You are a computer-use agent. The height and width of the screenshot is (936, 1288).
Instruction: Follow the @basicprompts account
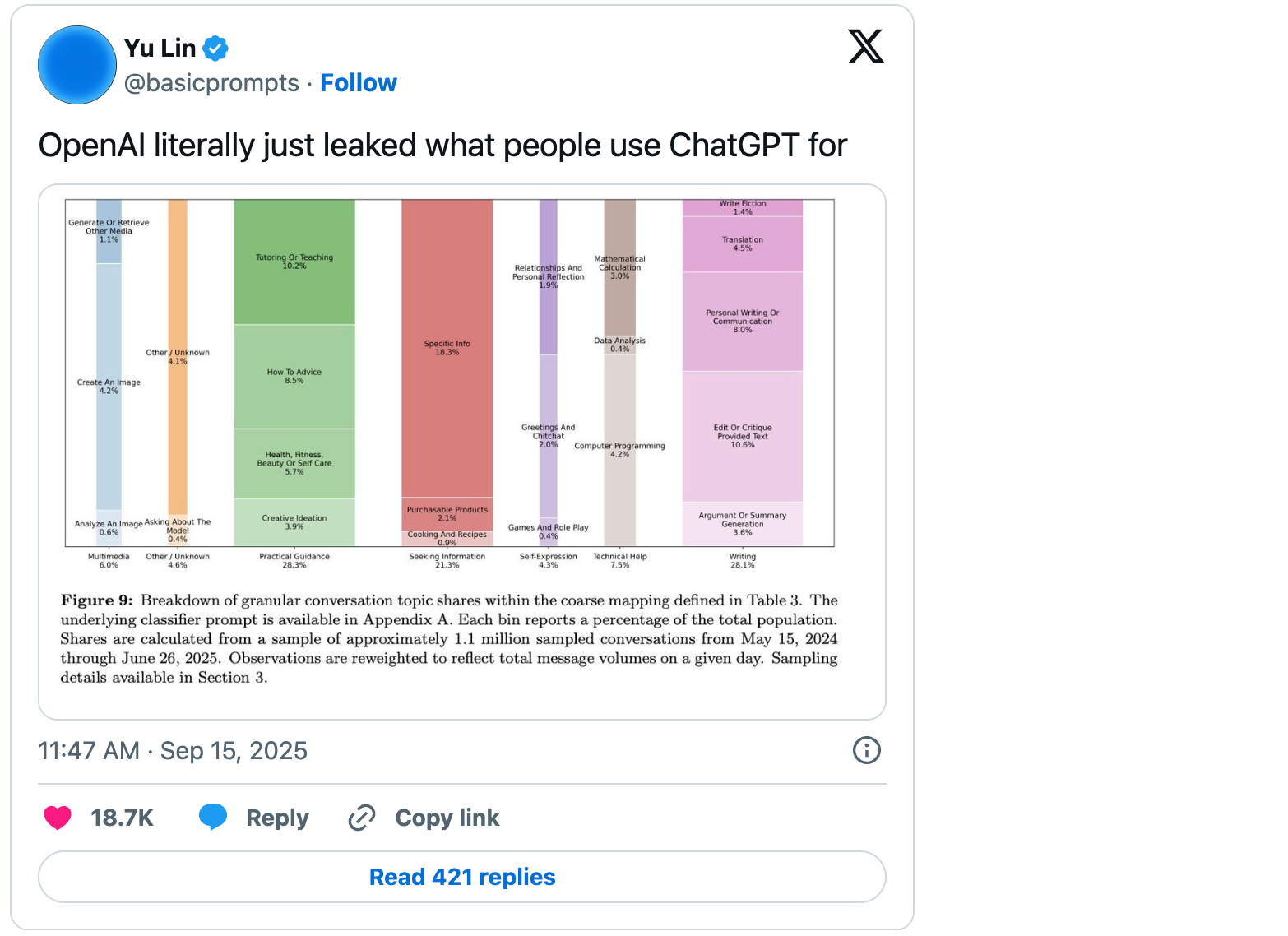point(358,83)
